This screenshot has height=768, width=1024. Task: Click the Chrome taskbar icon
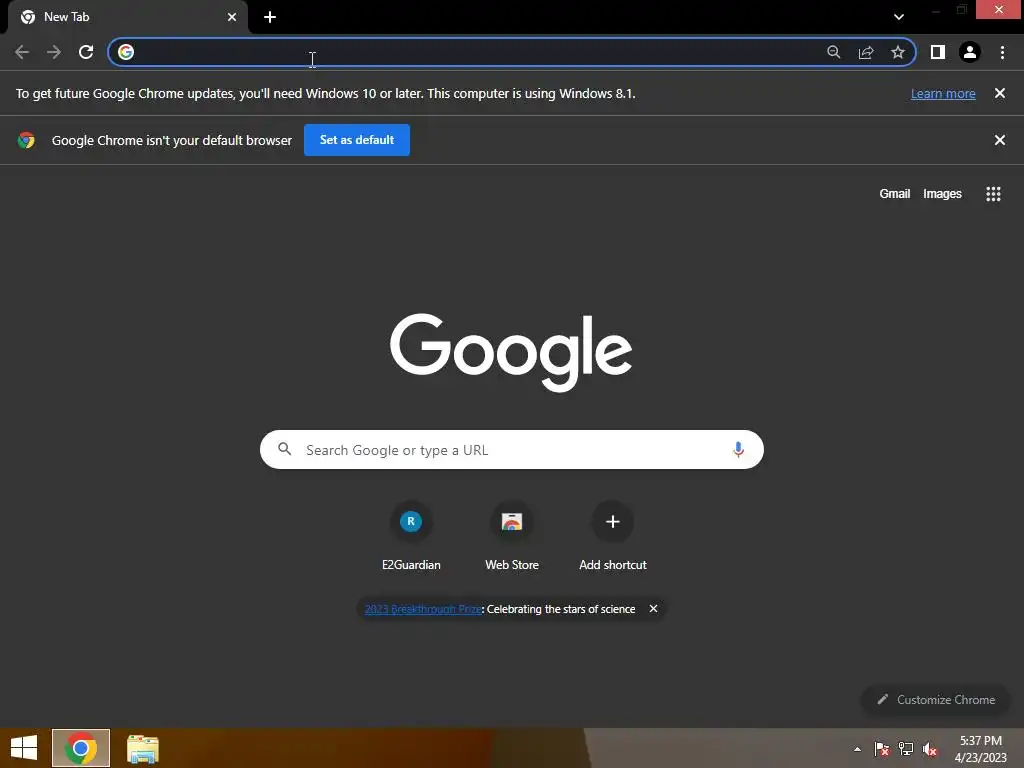tap(81, 748)
